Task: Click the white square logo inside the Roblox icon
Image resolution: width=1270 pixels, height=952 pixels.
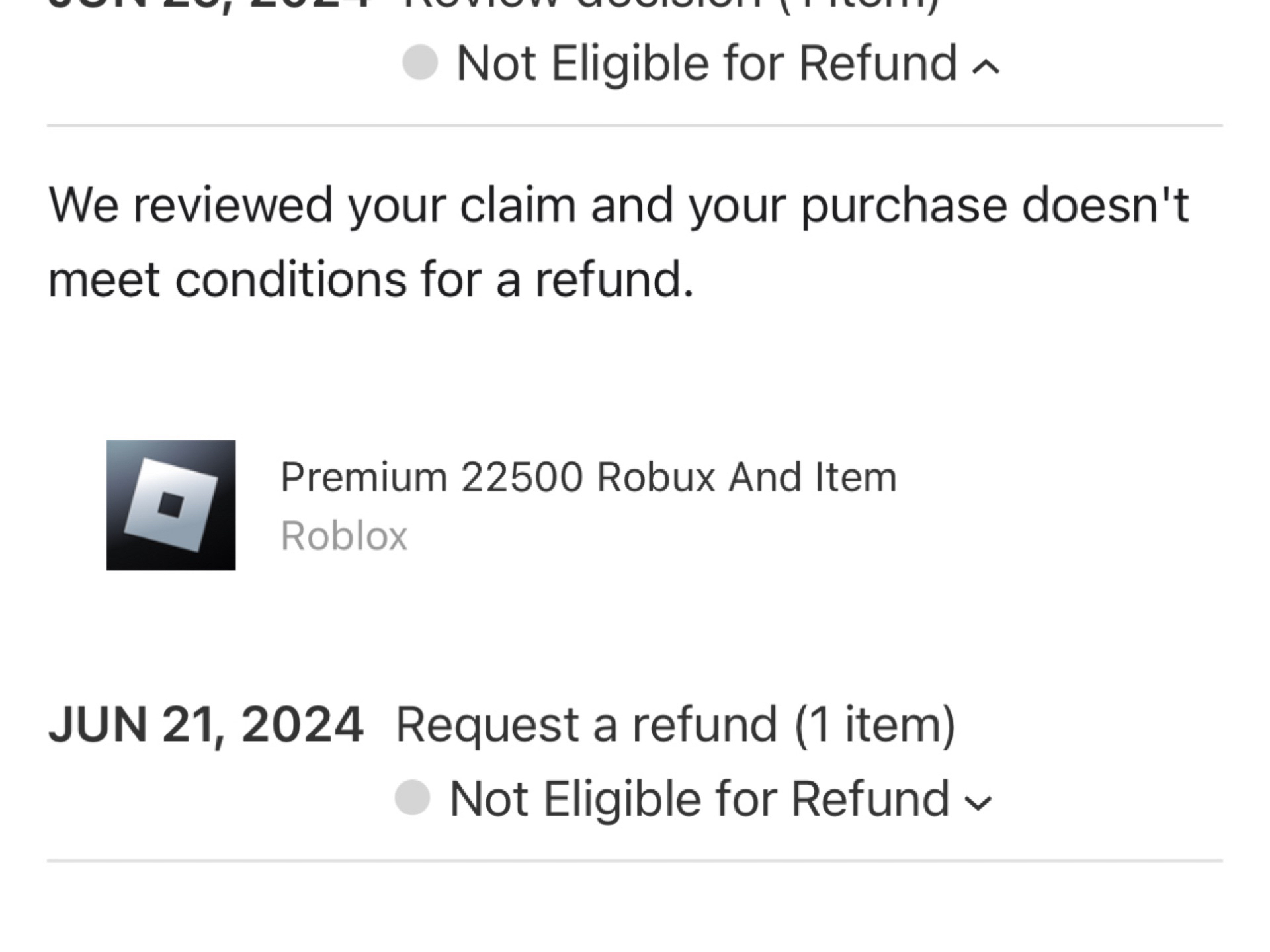Action: (x=171, y=505)
